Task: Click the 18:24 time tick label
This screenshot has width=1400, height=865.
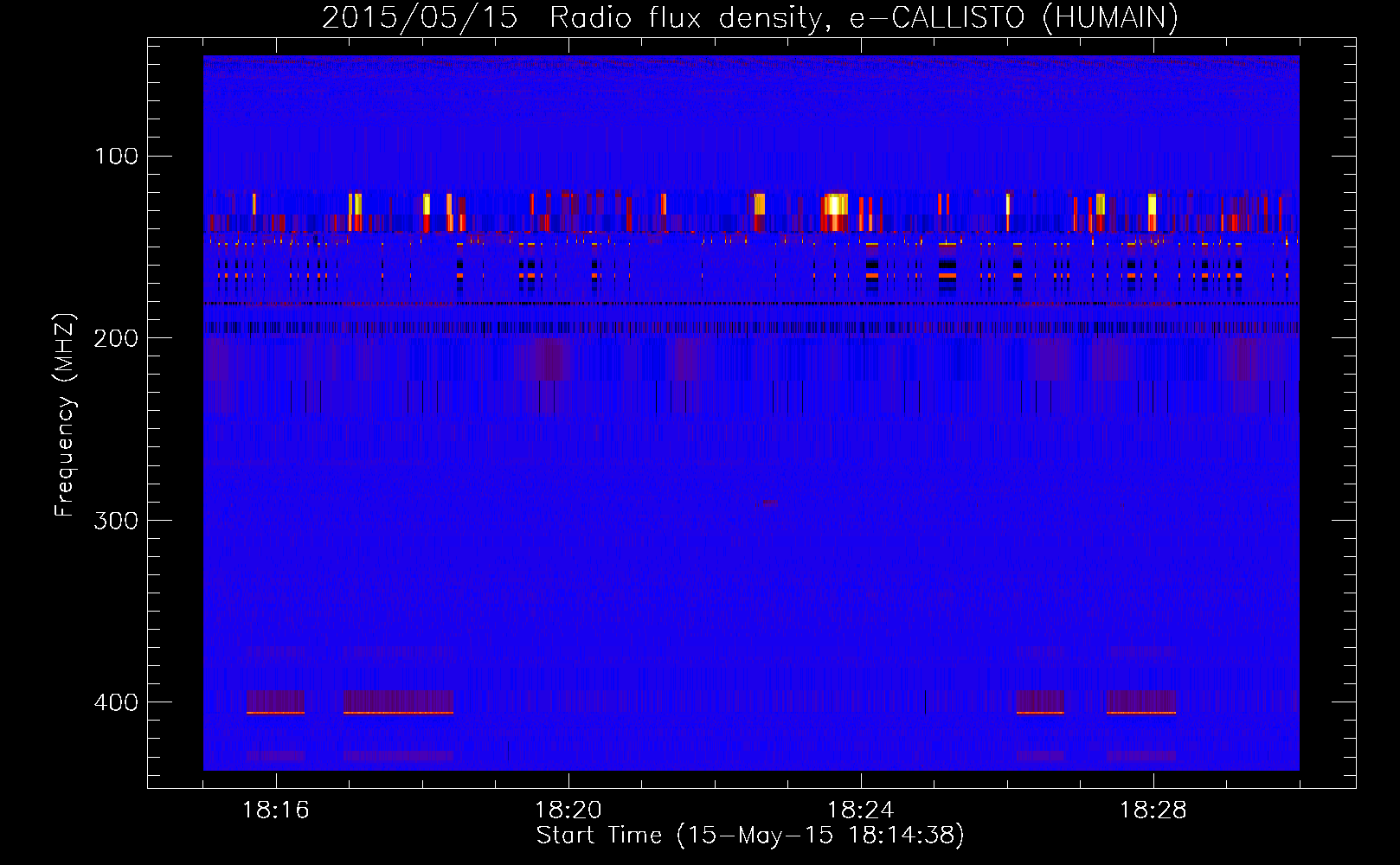Action: (x=861, y=811)
